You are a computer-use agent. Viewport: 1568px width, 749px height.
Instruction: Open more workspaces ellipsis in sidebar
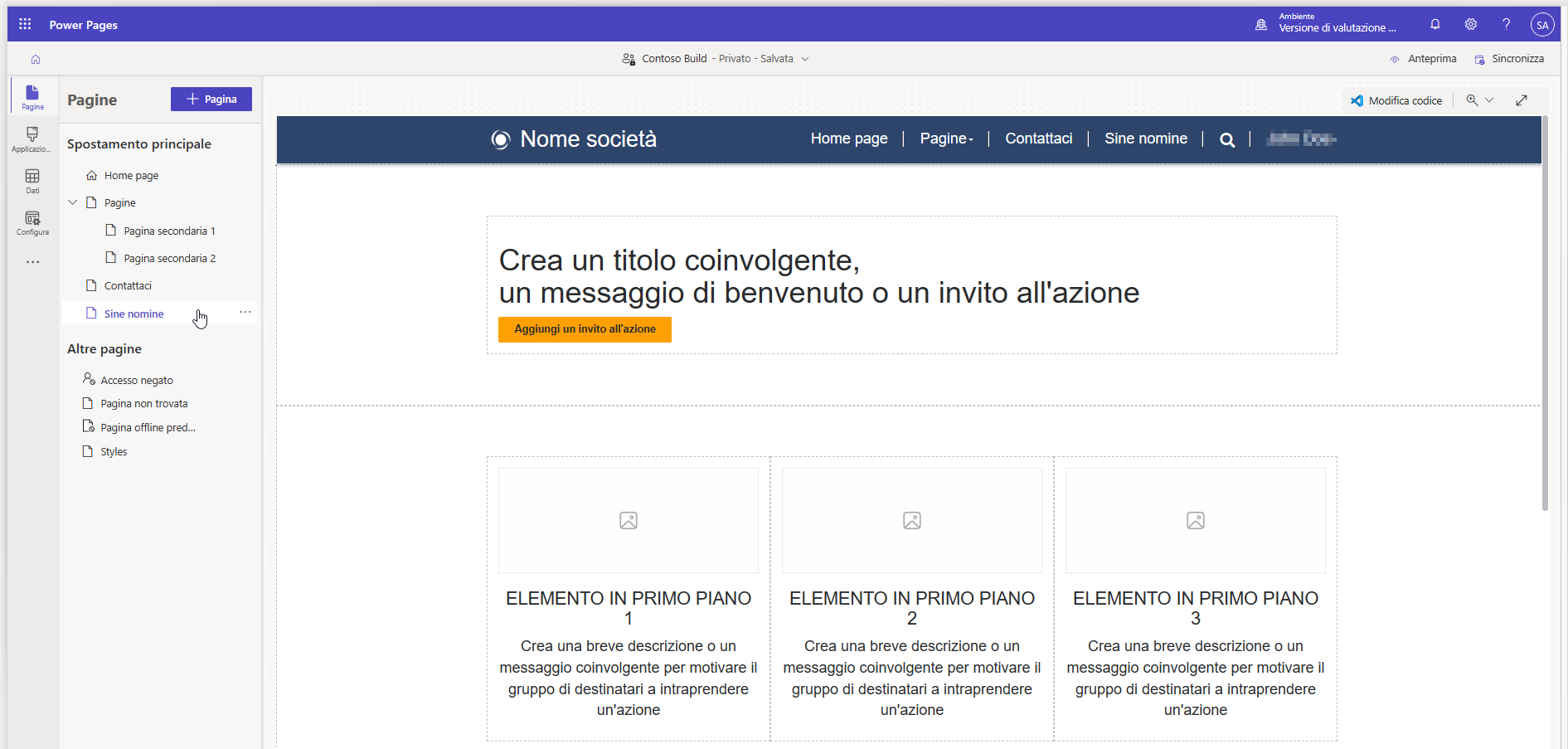pyautogui.click(x=32, y=262)
